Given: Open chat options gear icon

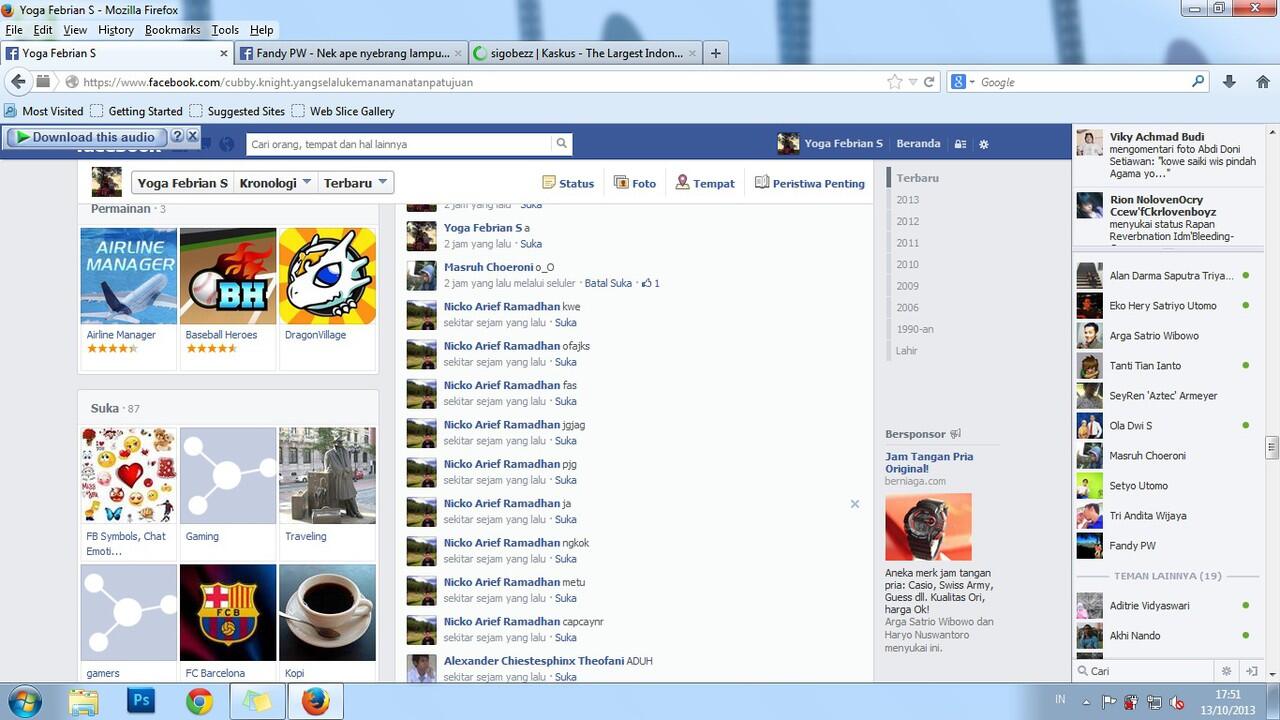Looking at the screenshot, I should (x=1227, y=671).
